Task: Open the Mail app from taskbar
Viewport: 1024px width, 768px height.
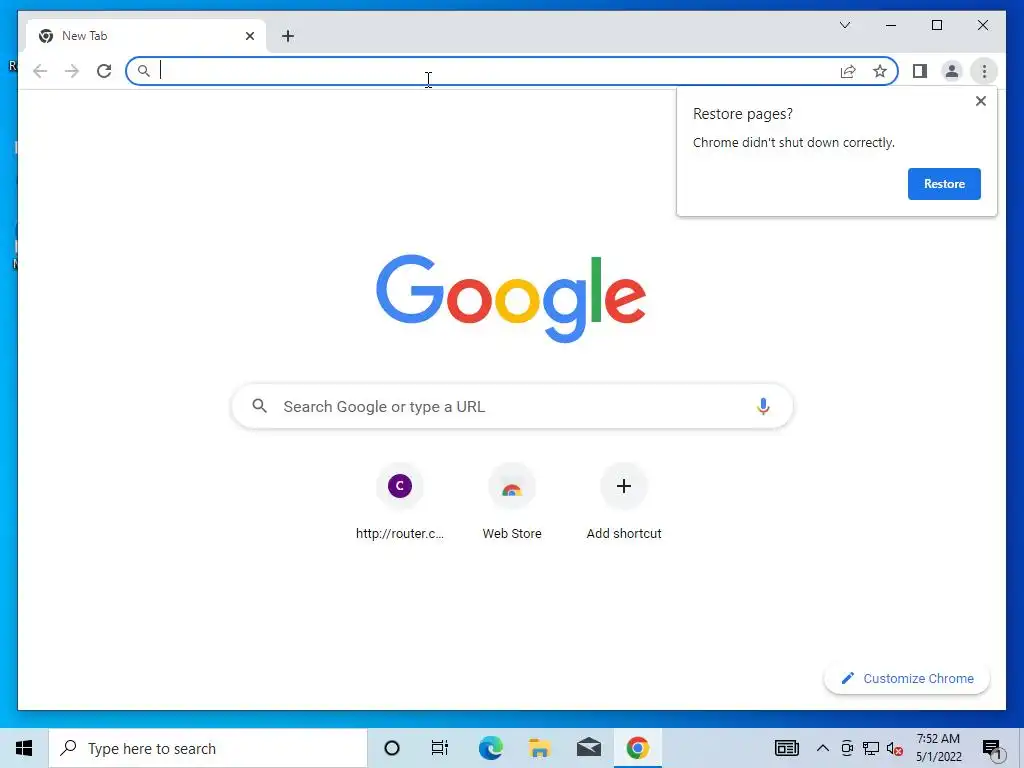Action: pyautogui.click(x=588, y=748)
